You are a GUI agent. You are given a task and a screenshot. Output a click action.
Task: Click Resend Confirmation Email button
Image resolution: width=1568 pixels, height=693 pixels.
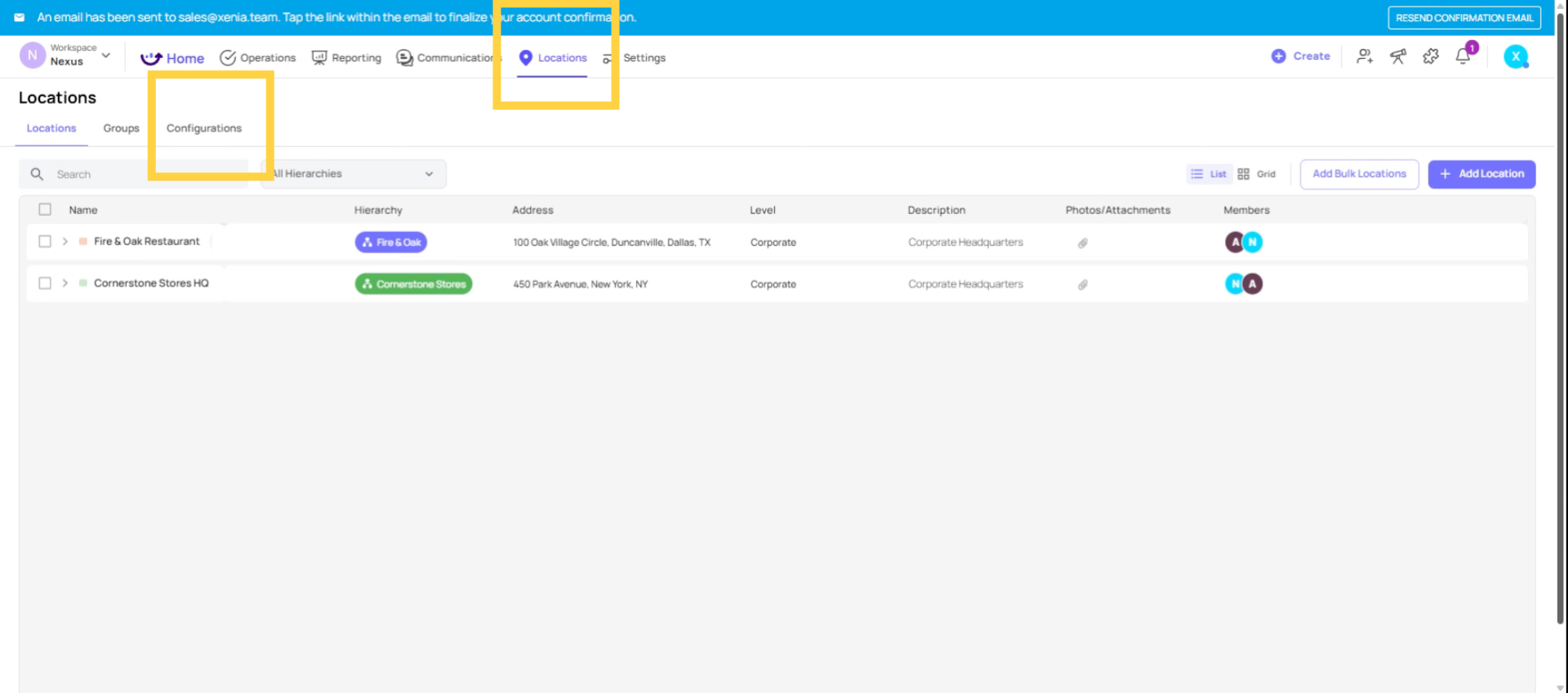[1464, 18]
